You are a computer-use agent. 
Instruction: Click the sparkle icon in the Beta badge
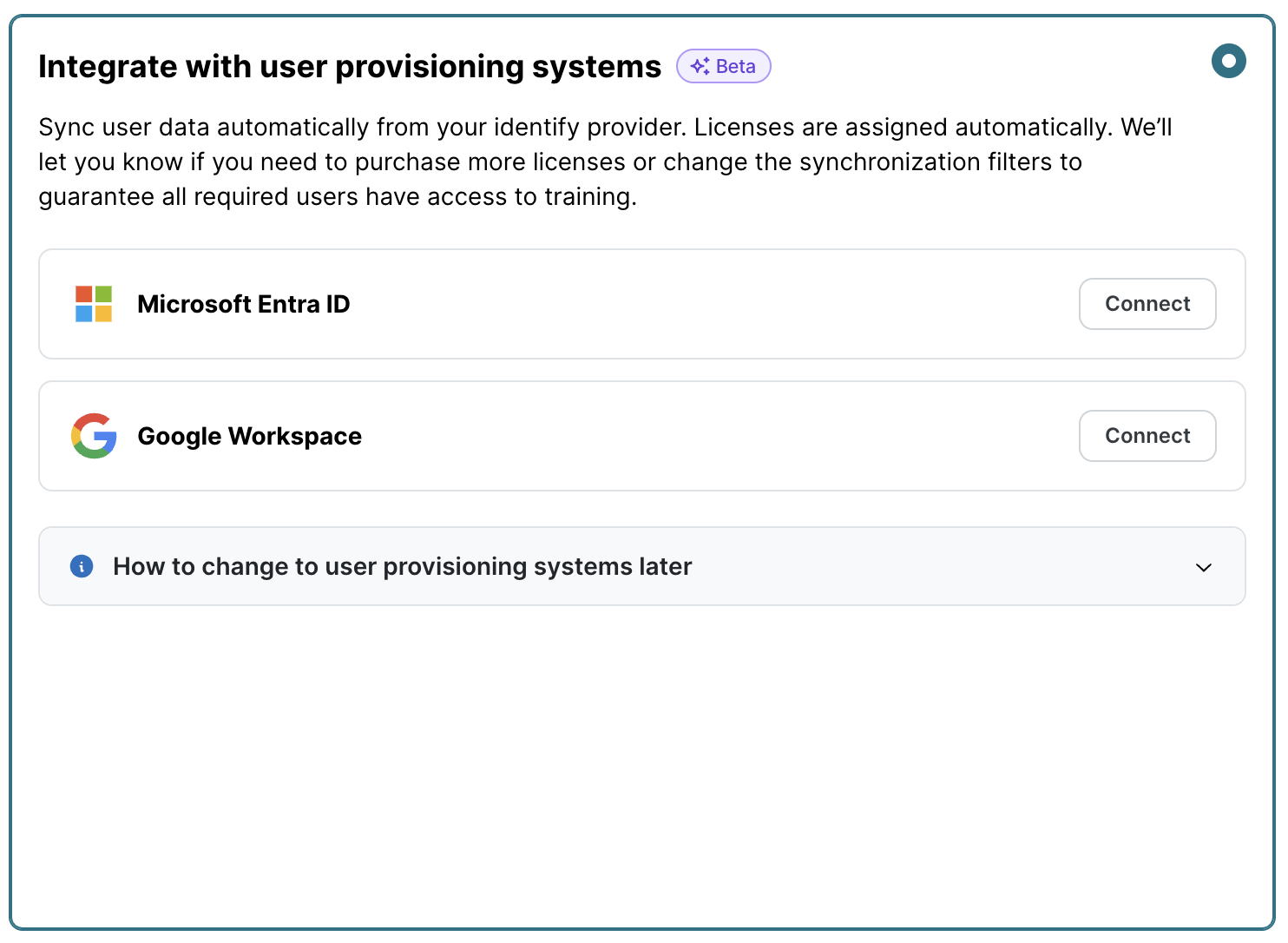tap(700, 67)
